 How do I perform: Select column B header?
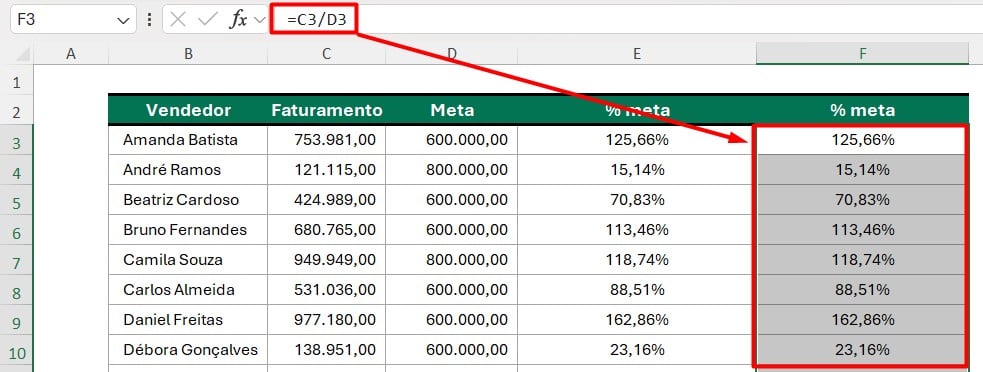[188, 54]
